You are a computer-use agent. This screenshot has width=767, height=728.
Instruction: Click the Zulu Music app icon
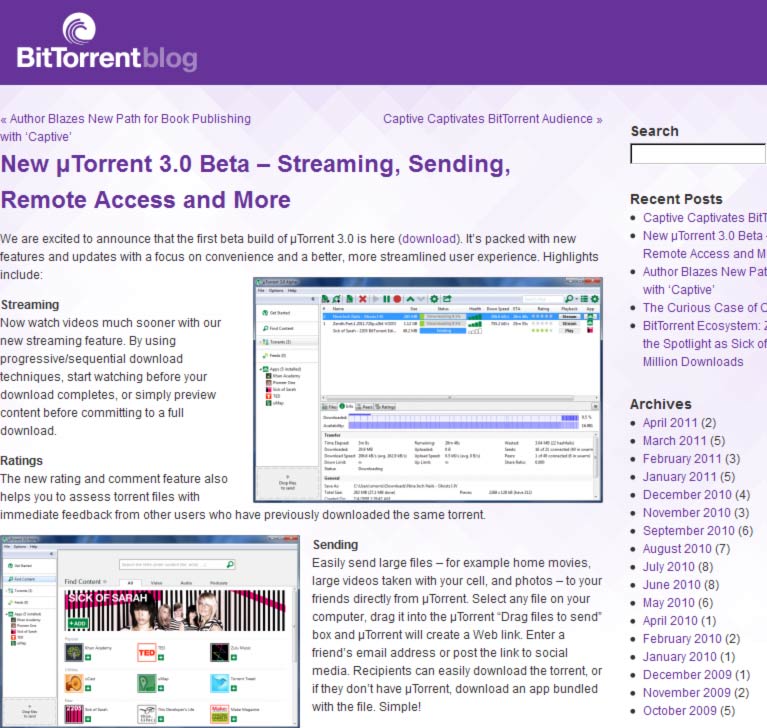tap(219, 653)
